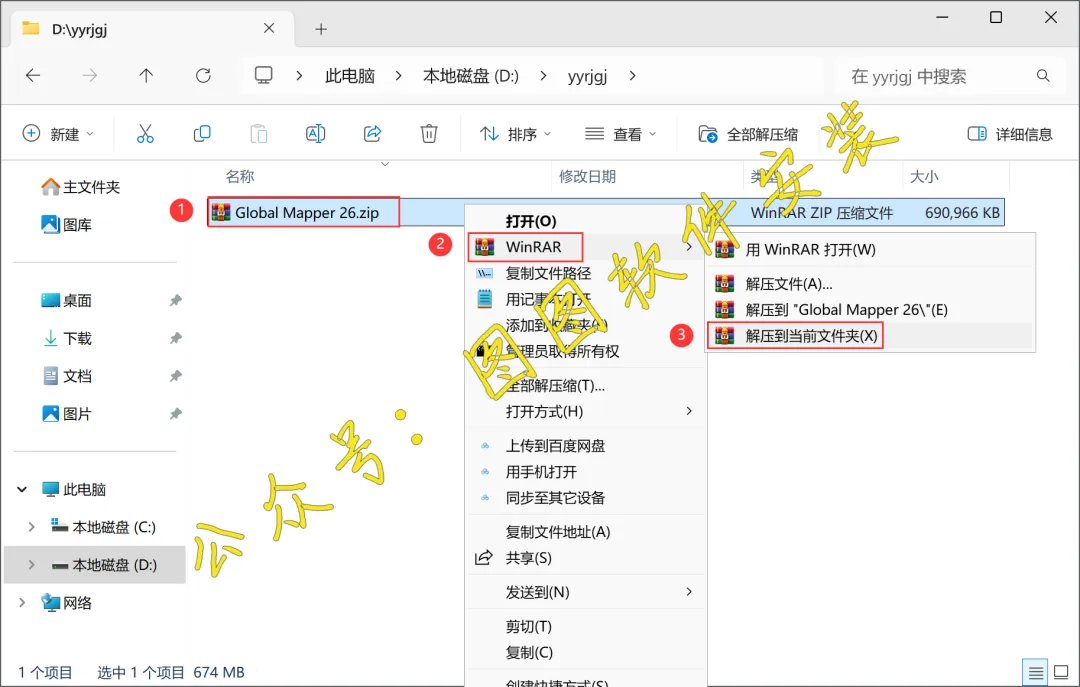Click the pin icon next to 文档
This screenshot has width=1080, height=687.
click(176, 376)
